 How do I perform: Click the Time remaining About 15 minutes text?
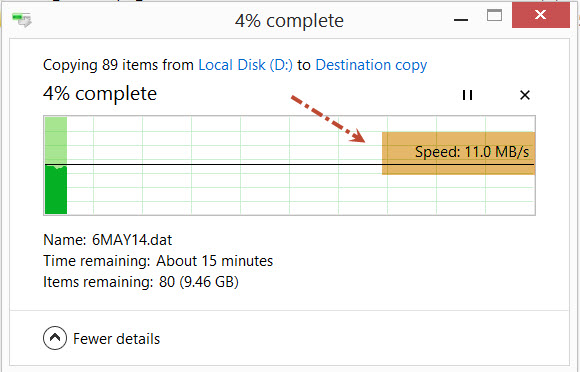(x=158, y=261)
